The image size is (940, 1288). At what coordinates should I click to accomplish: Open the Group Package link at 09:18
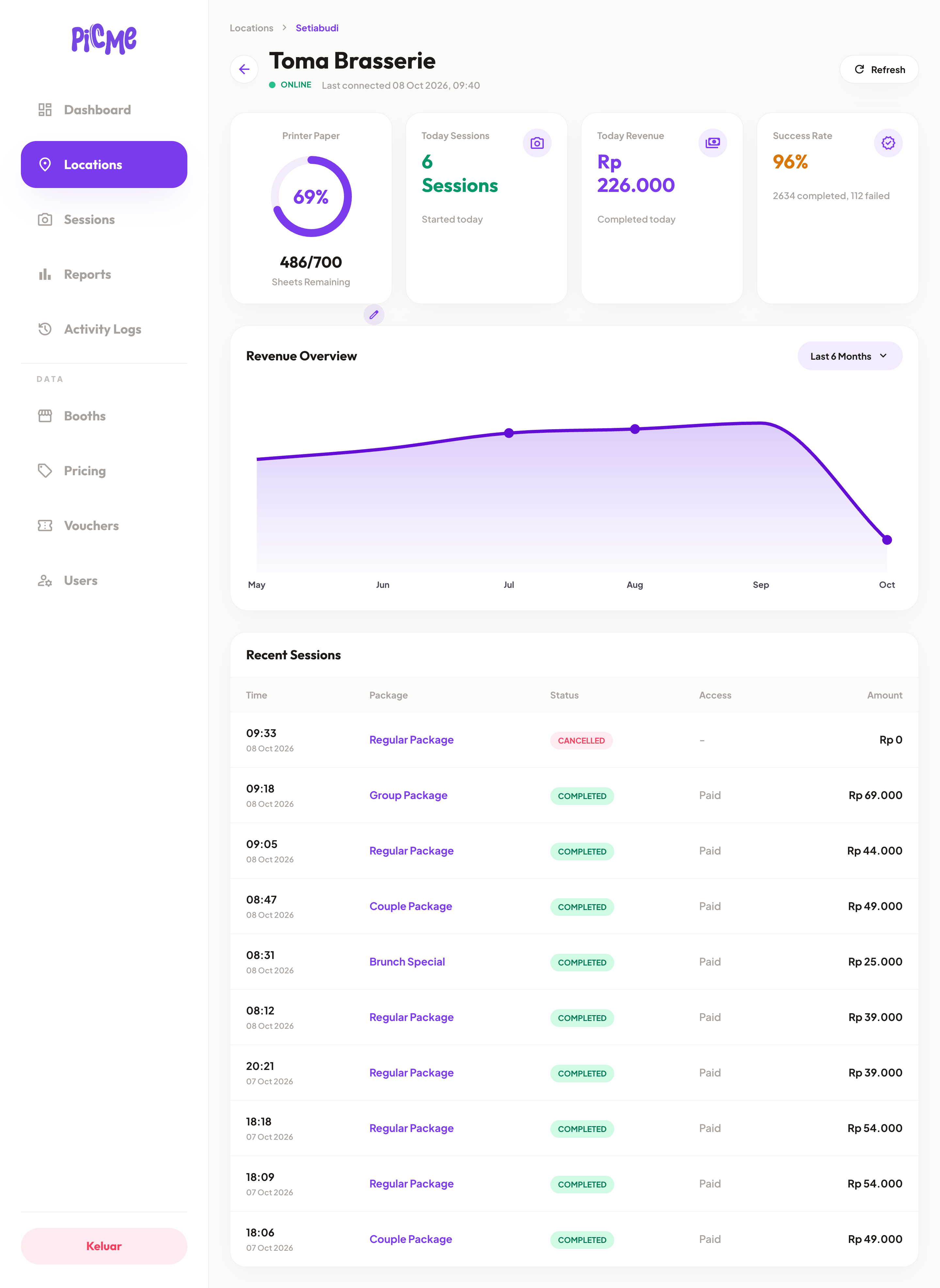408,795
